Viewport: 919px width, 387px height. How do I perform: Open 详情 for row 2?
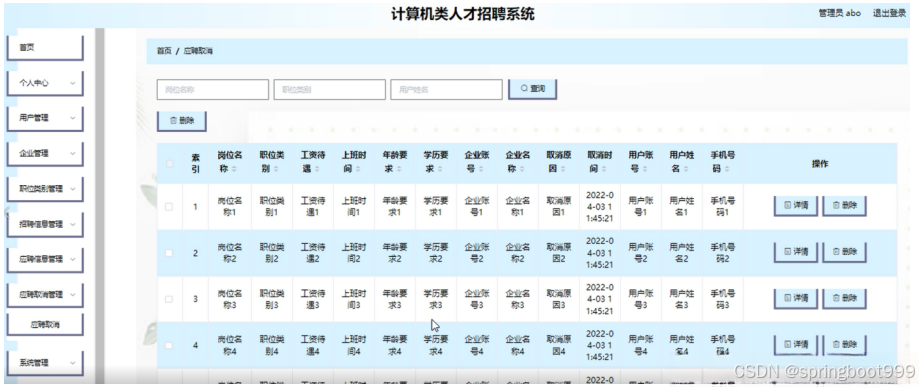click(796, 252)
